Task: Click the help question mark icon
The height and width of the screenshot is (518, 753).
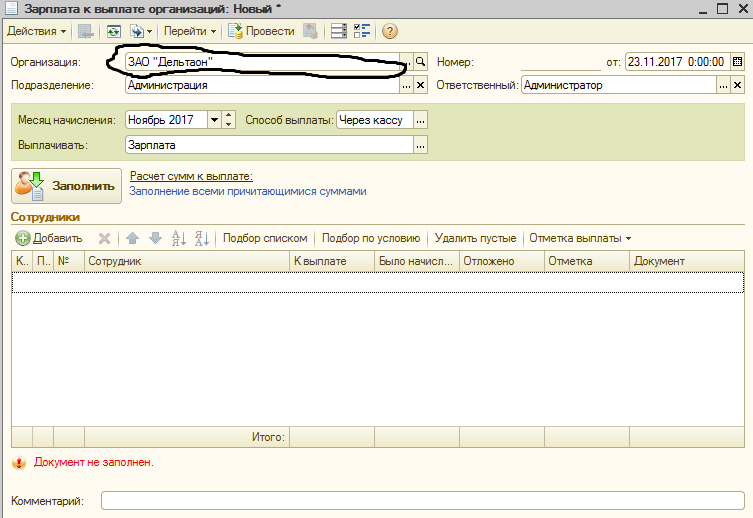Action: point(389,32)
